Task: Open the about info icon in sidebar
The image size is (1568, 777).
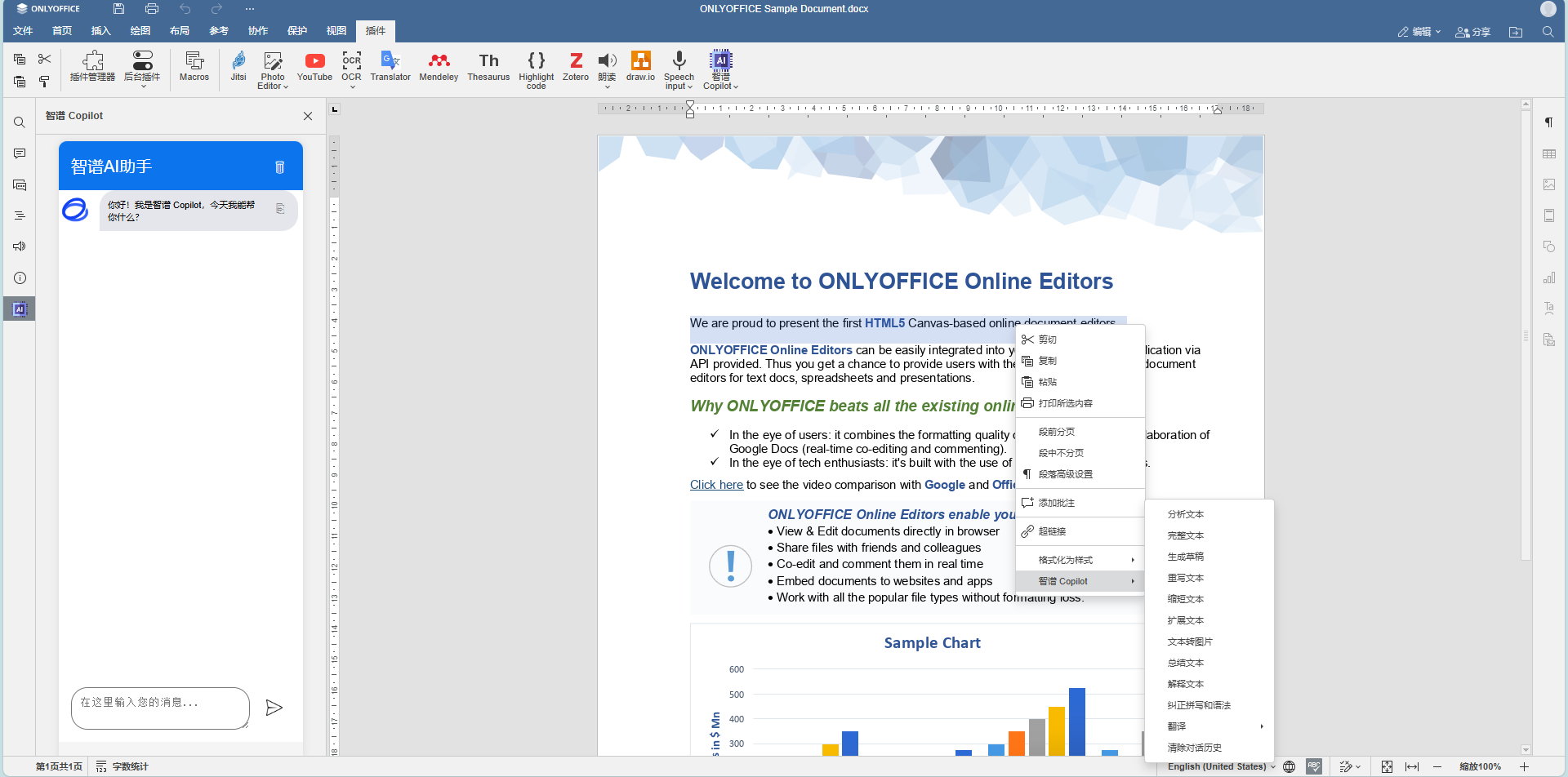Action: coord(20,277)
